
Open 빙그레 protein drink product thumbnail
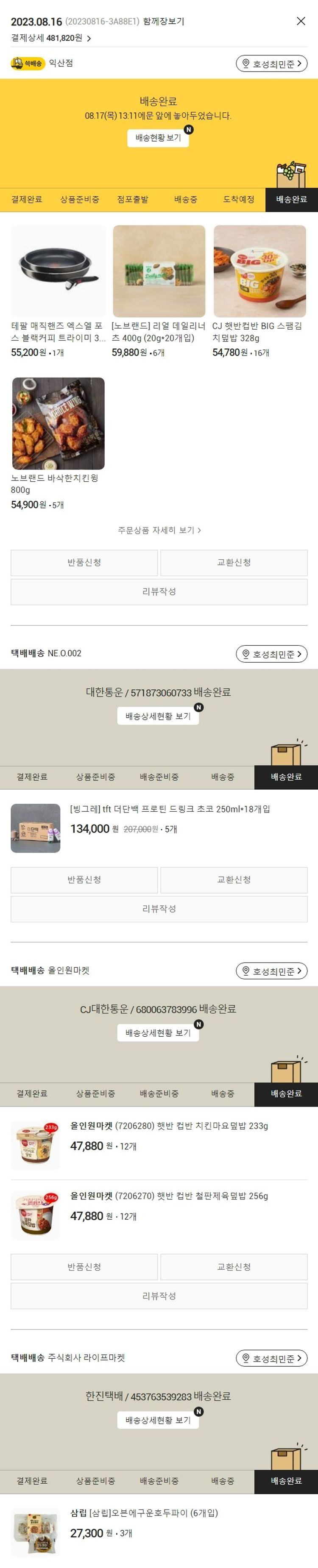[36, 828]
